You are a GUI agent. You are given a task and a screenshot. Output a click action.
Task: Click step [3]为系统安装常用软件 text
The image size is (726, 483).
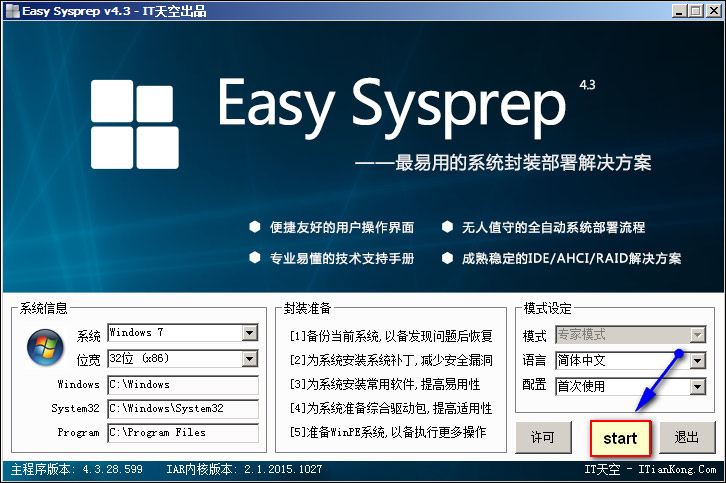point(385,384)
